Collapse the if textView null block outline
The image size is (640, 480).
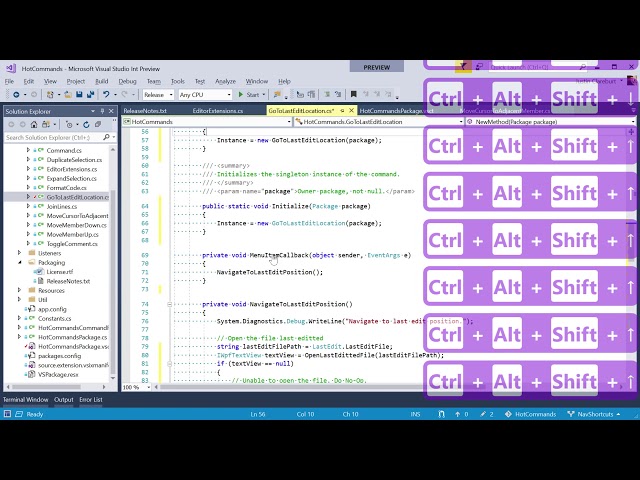pyautogui.click(x=169, y=364)
